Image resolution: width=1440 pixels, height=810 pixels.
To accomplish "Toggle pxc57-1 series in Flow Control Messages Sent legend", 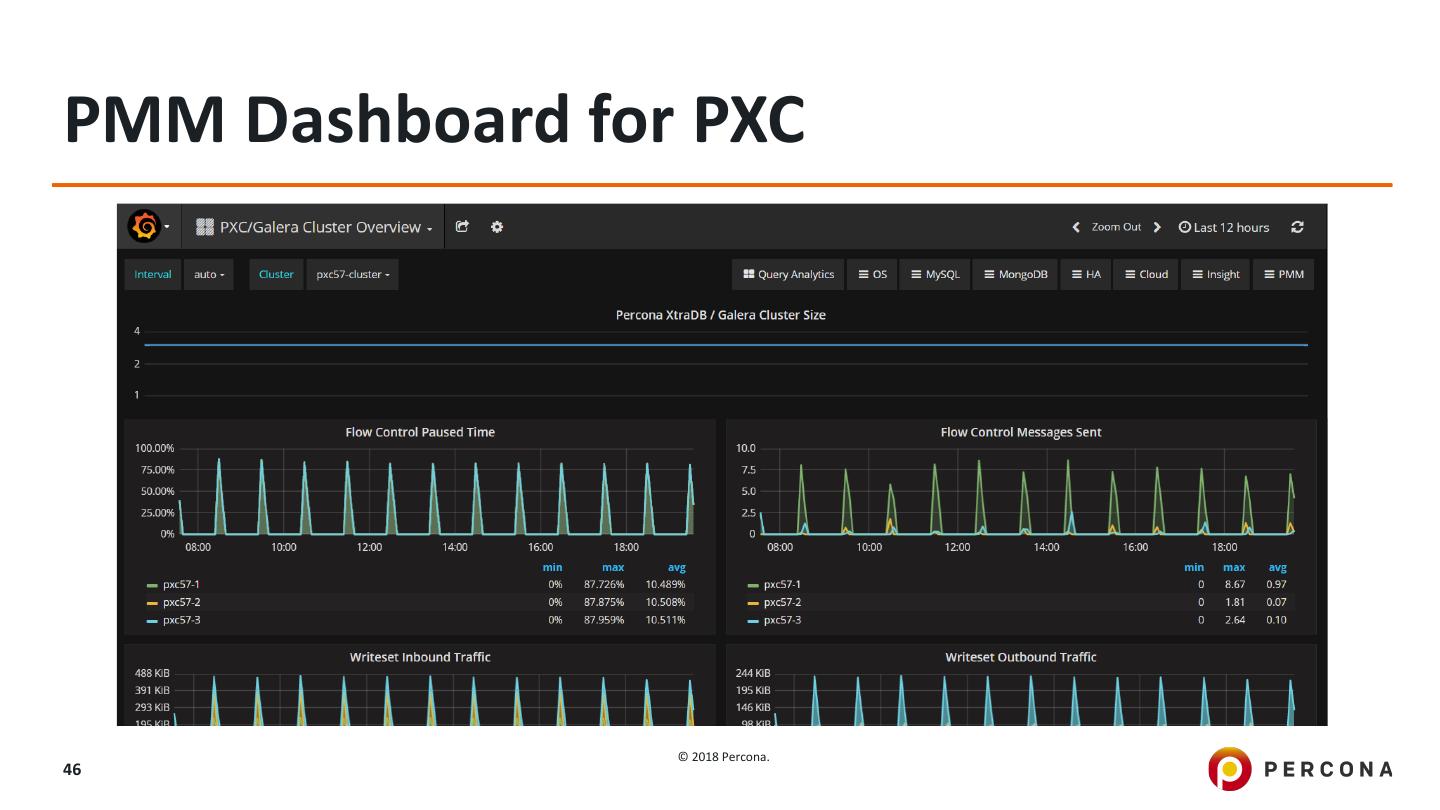I will click(782, 584).
